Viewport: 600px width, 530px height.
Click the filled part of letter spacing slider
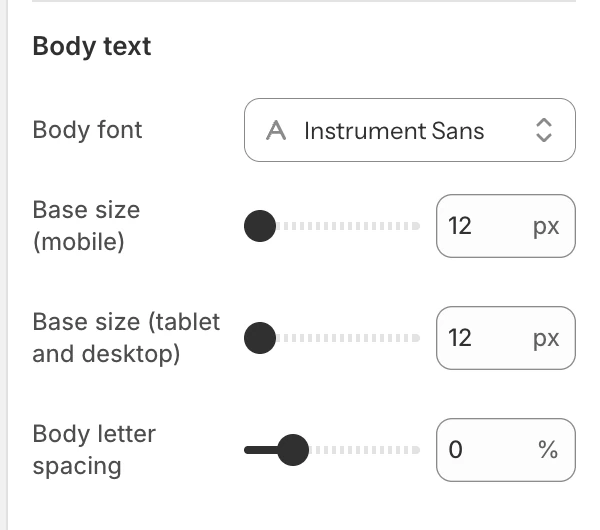pos(261,450)
